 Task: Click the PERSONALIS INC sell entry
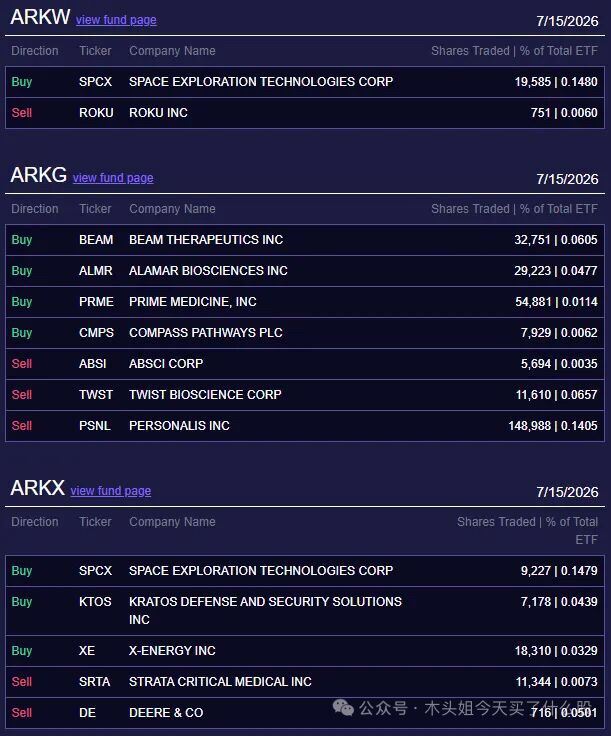click(305, 426)
